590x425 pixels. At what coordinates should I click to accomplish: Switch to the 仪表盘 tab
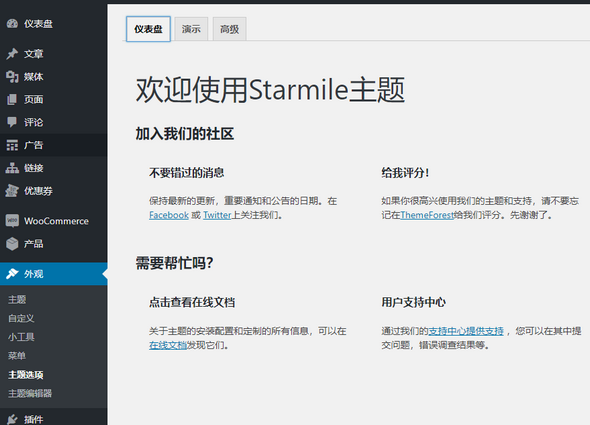click(x=148, y=29)
